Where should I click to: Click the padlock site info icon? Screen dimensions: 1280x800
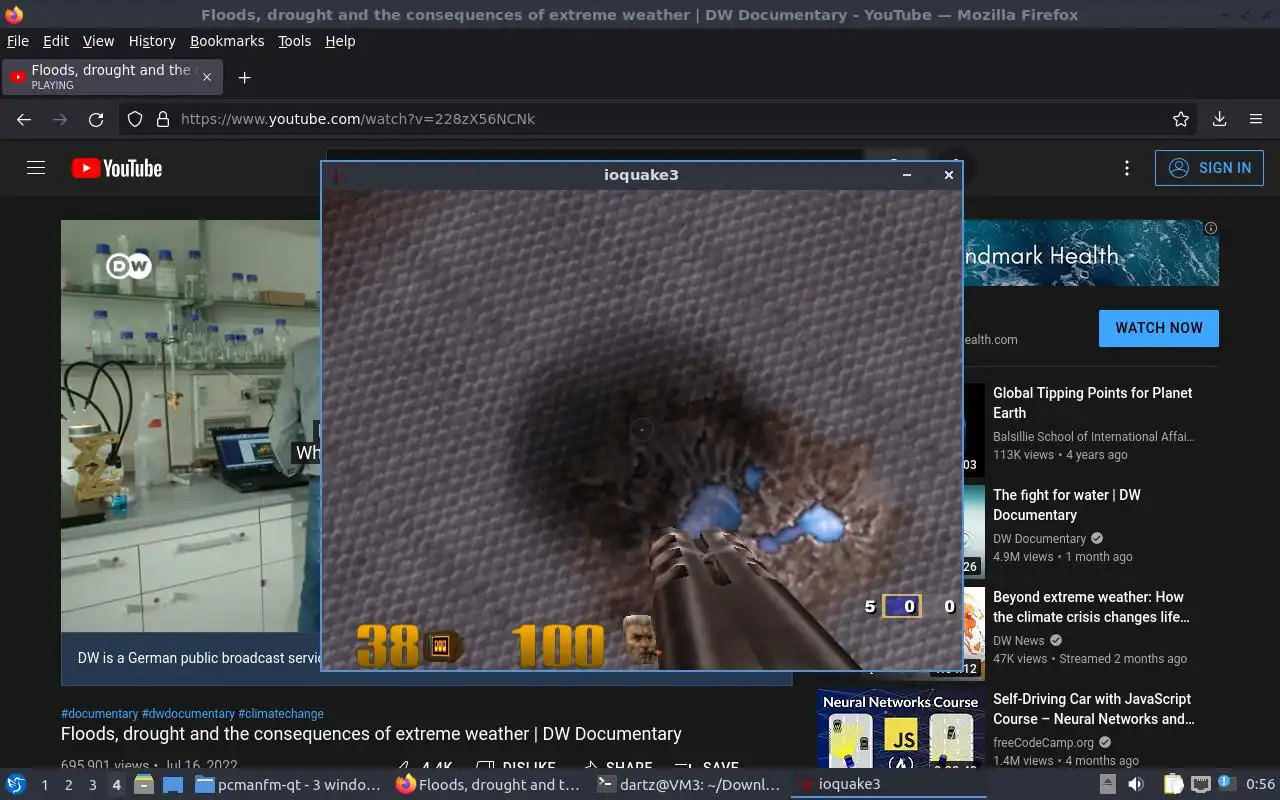pyautogui.click(x=163, y=119)
